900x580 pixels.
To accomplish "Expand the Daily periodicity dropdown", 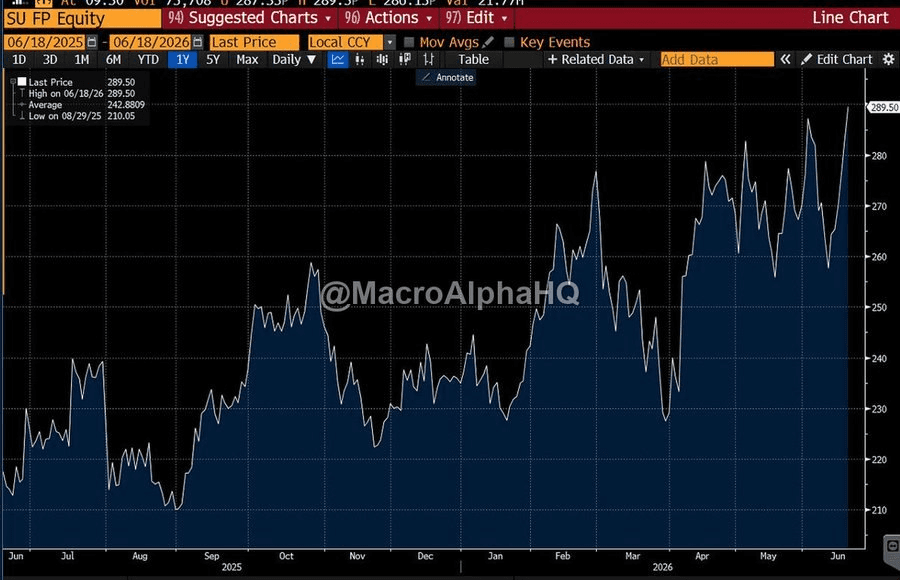I will point(294,59).
